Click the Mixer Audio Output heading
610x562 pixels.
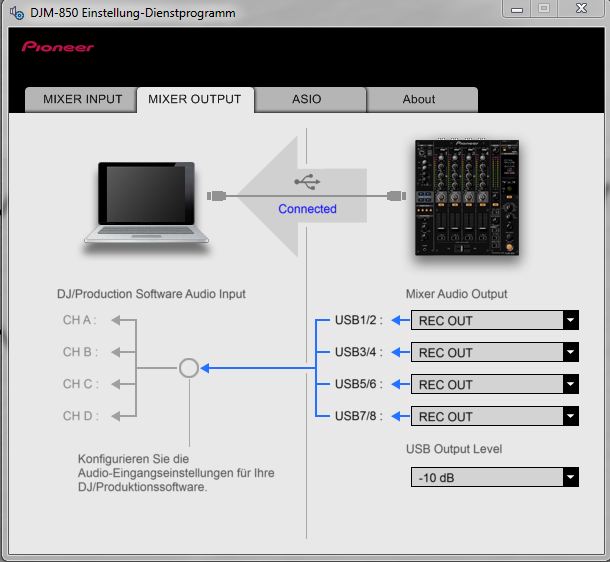456,294
